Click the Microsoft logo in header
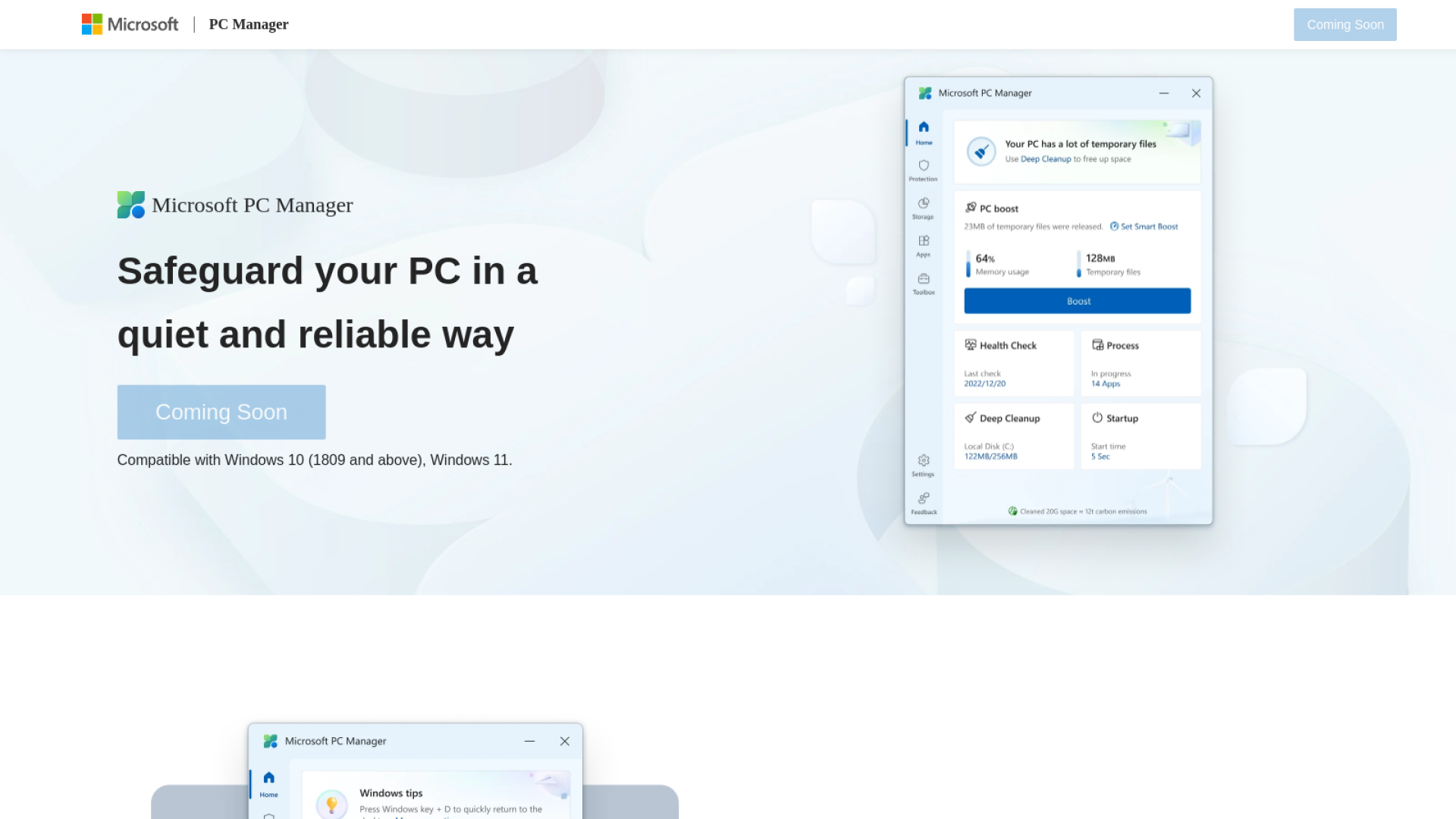This screenshot has height=819, width=1456. [130, 24]
